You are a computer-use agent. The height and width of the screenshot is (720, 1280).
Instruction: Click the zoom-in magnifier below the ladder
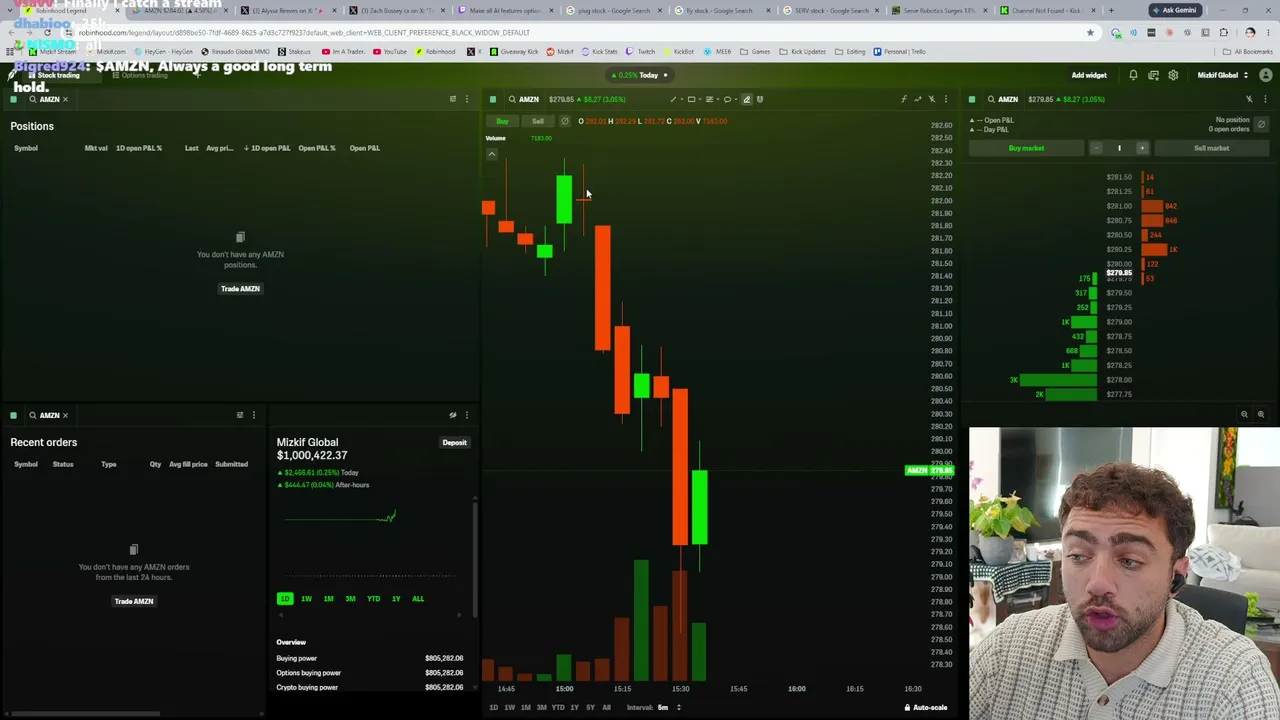[1260, 414]
